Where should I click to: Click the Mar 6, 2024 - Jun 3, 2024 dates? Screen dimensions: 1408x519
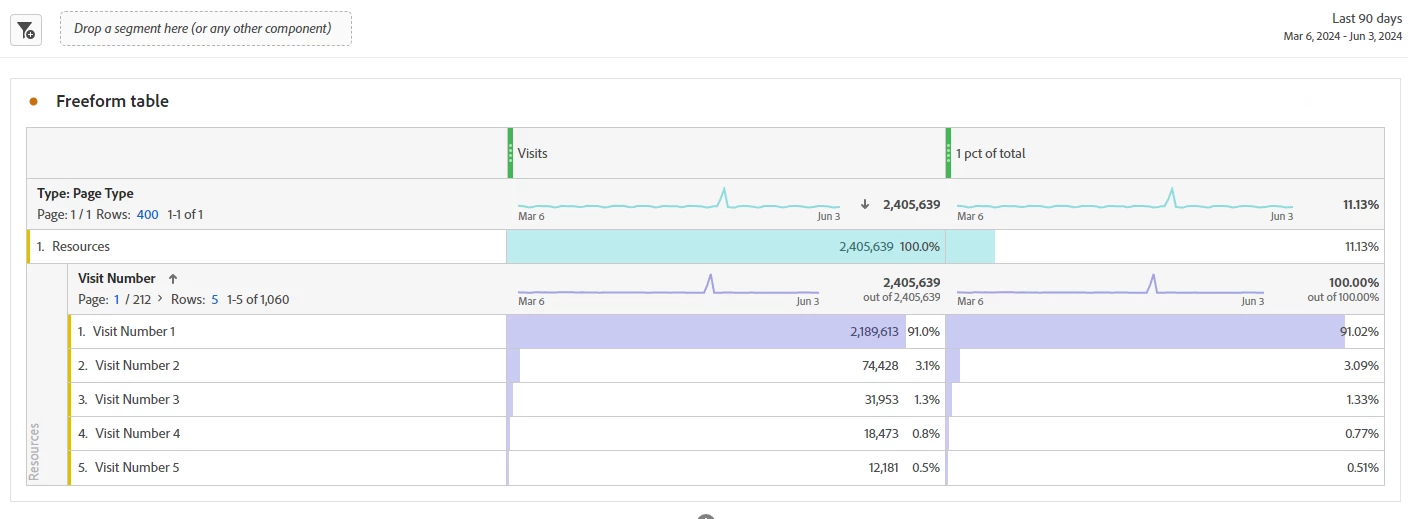click(x=1343, y=36)
